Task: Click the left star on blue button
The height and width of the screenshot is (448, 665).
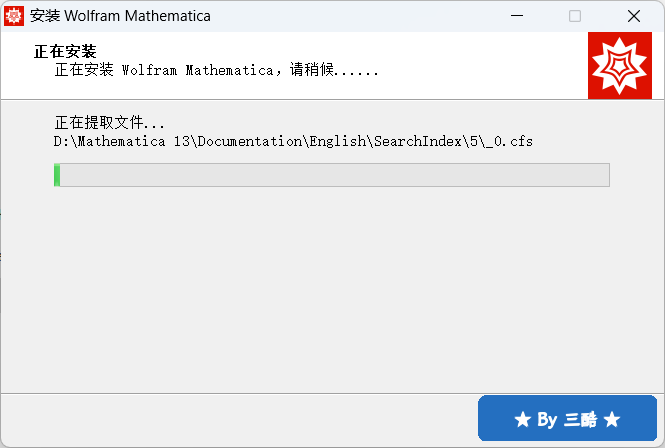Action: click(522, 420)
